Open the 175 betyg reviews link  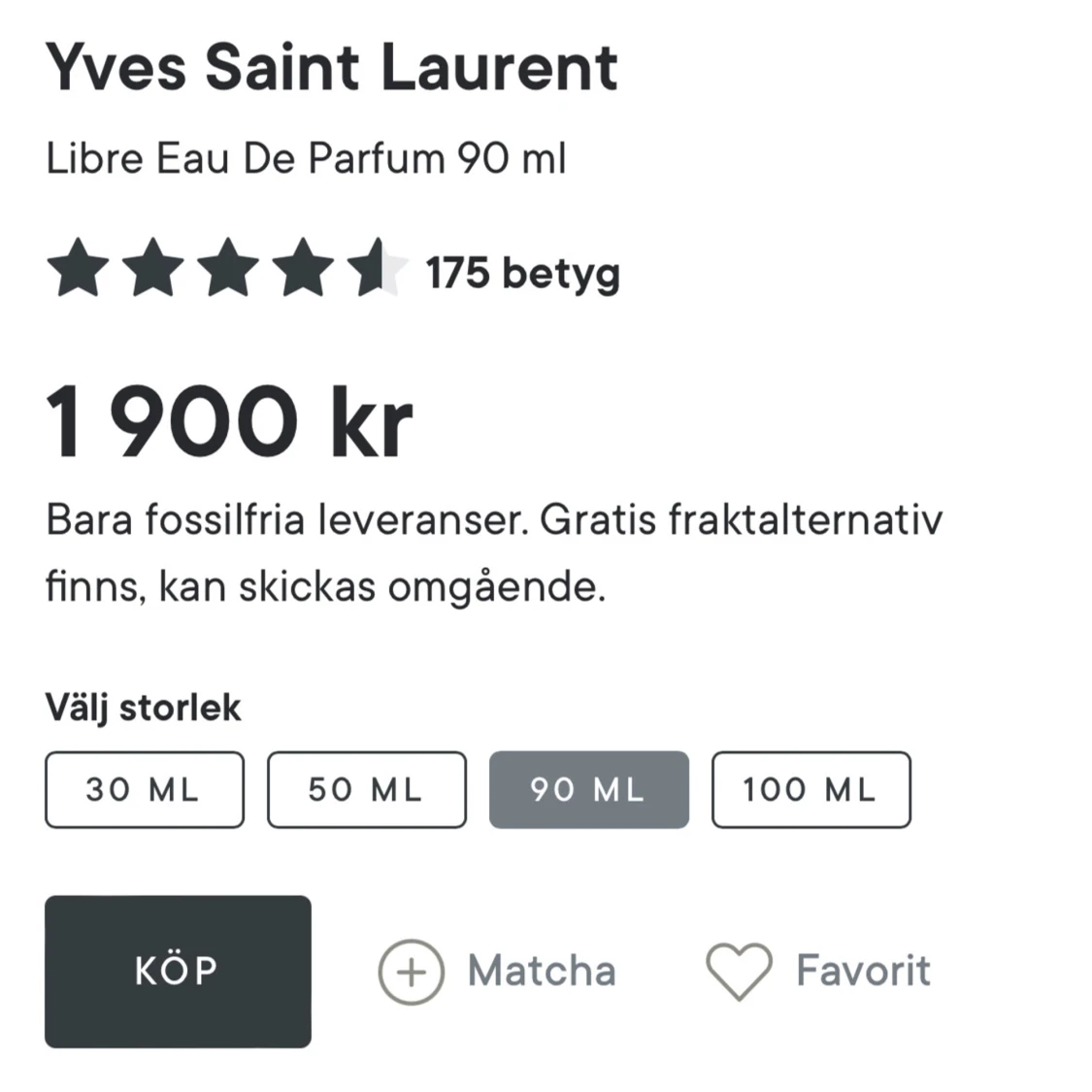coord(522,273)
